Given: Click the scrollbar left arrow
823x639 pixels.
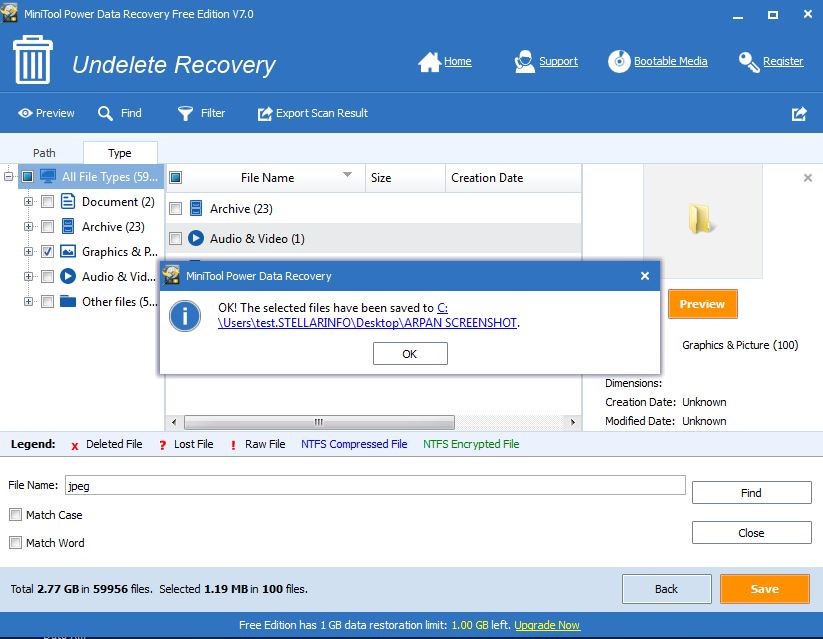Looking at the screenshot, I should click(x=174, y=422).
